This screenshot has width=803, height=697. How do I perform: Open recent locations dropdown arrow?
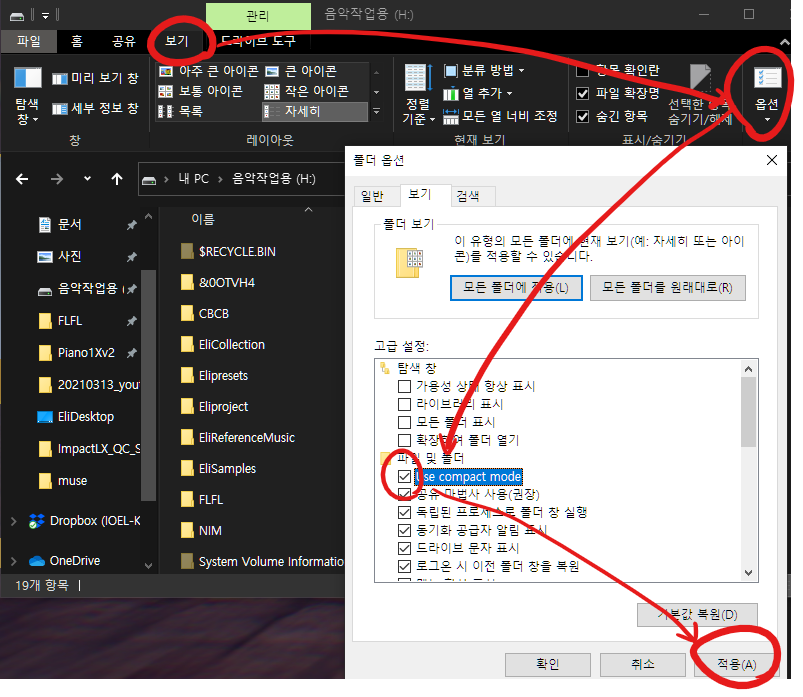click(87, 179)
